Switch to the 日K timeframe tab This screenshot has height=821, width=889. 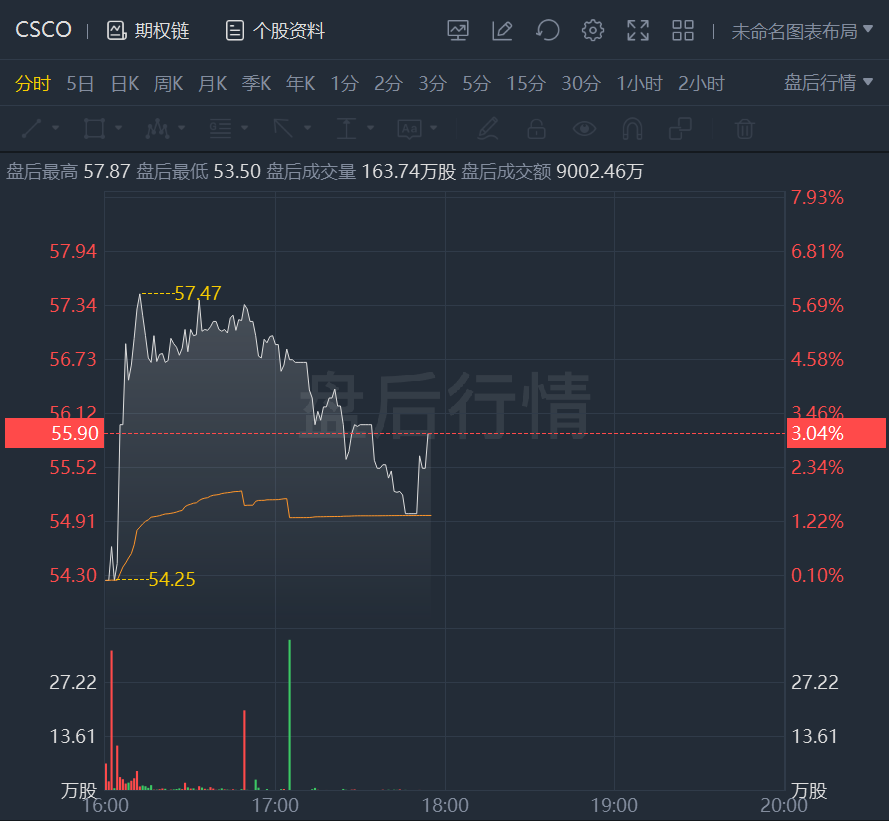[x=125, y=83]
